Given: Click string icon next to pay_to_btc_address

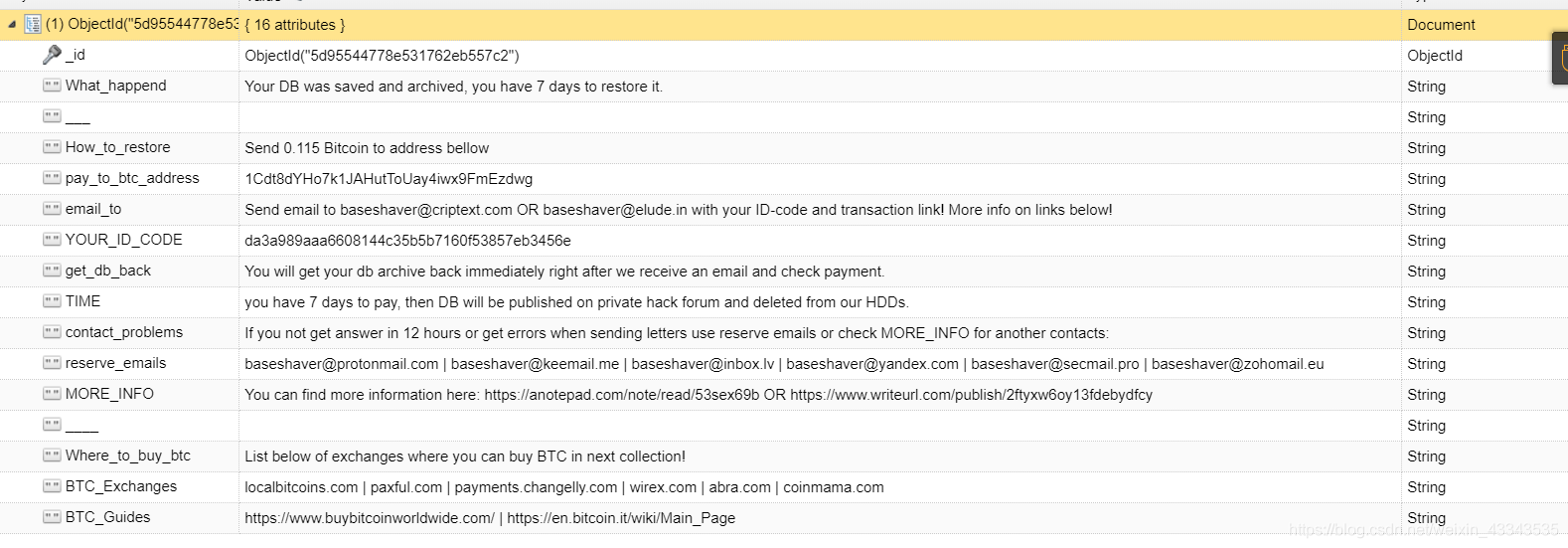Looking at the screenshot, I should tap(52, 178).
